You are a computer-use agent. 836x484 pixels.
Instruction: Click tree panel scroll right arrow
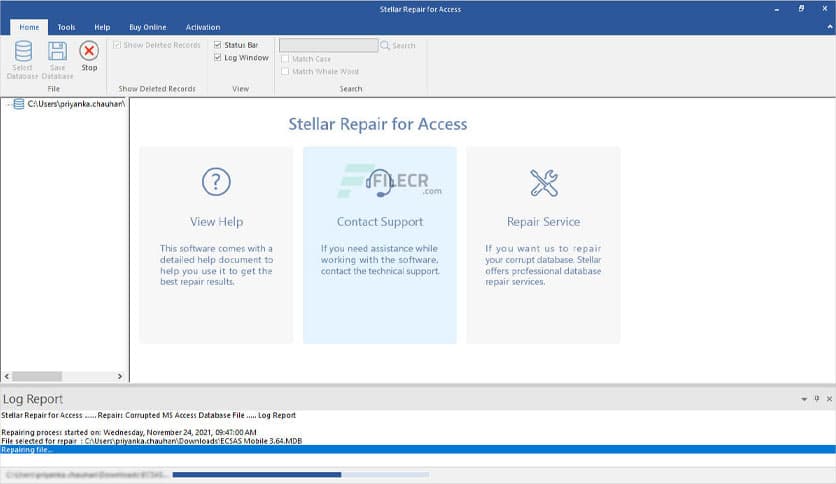120,376
